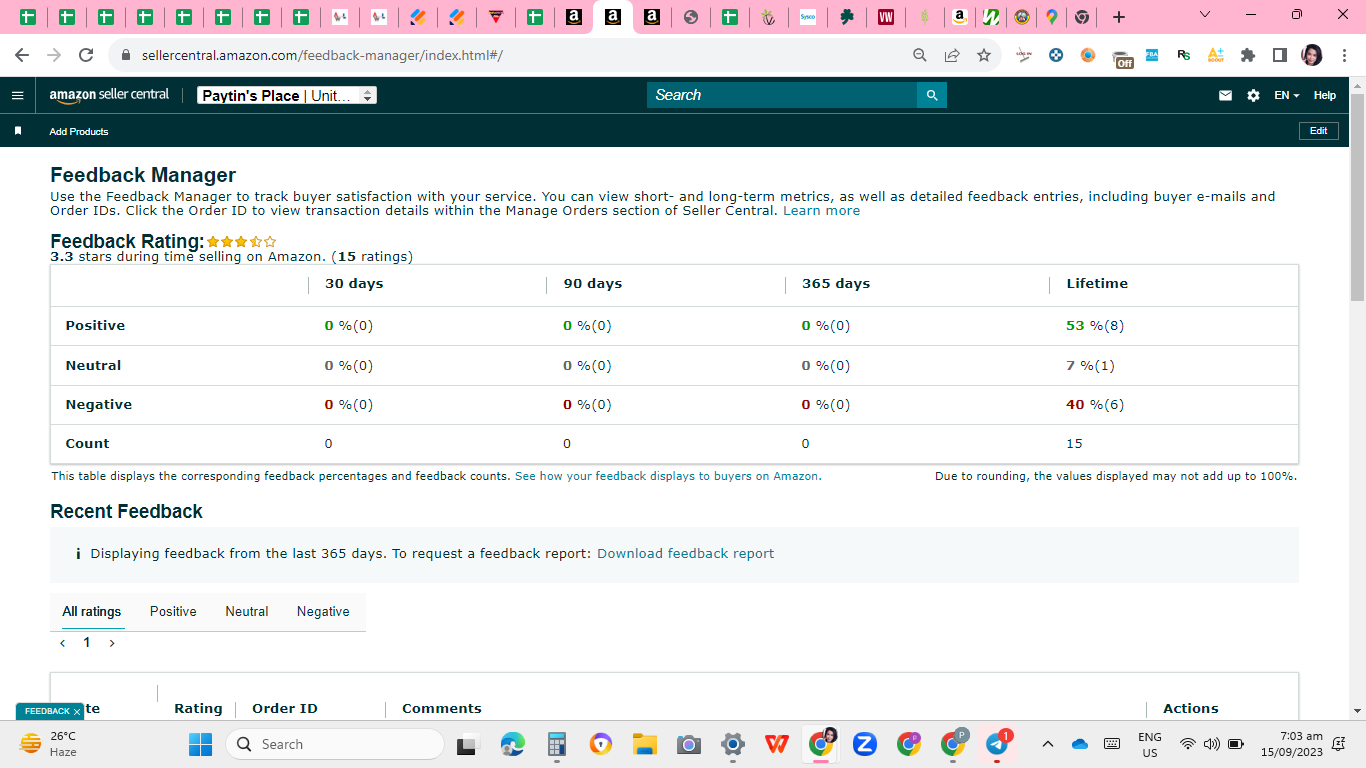Open Telegram from the taskbar

[997, 744]
